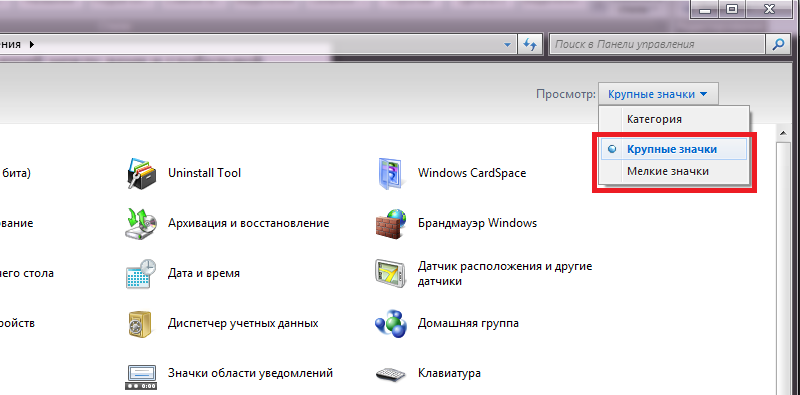Image resolution: width=800 pixels, height=395 pixels.
Task: Open Windows CardSpace text link
Action: click(472, 174)
